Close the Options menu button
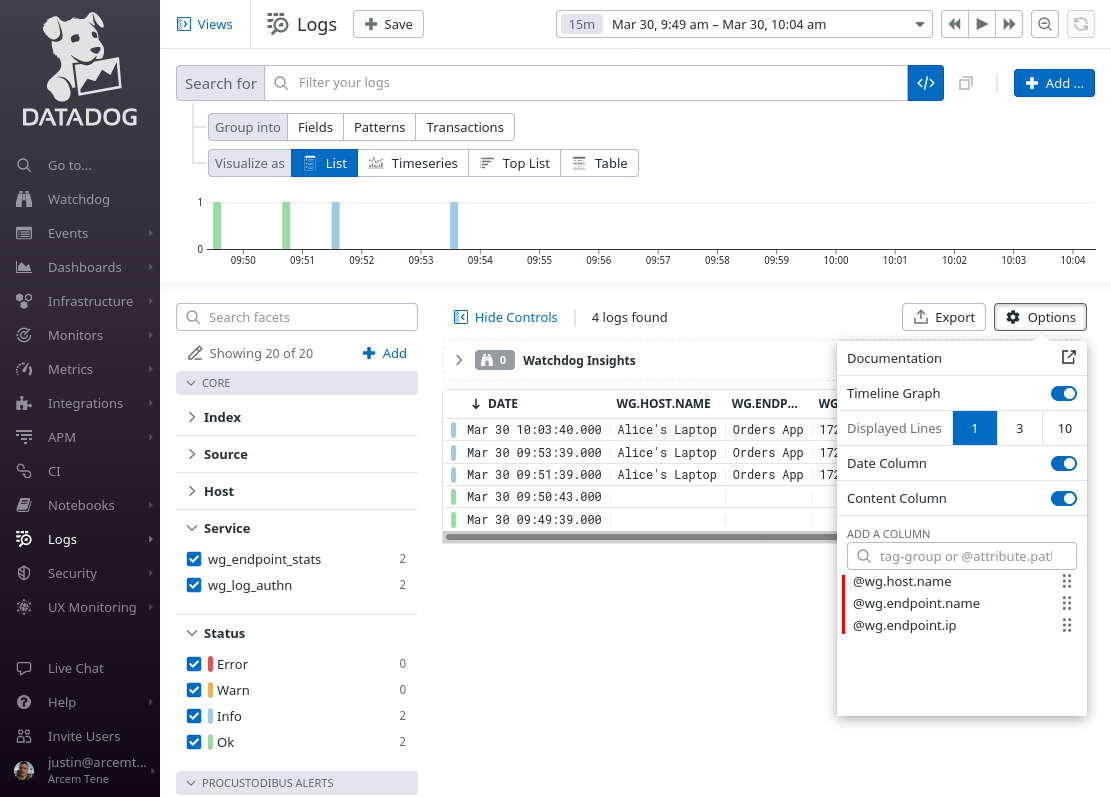This screenshot has width=1111, height=797. [1040, 317]
